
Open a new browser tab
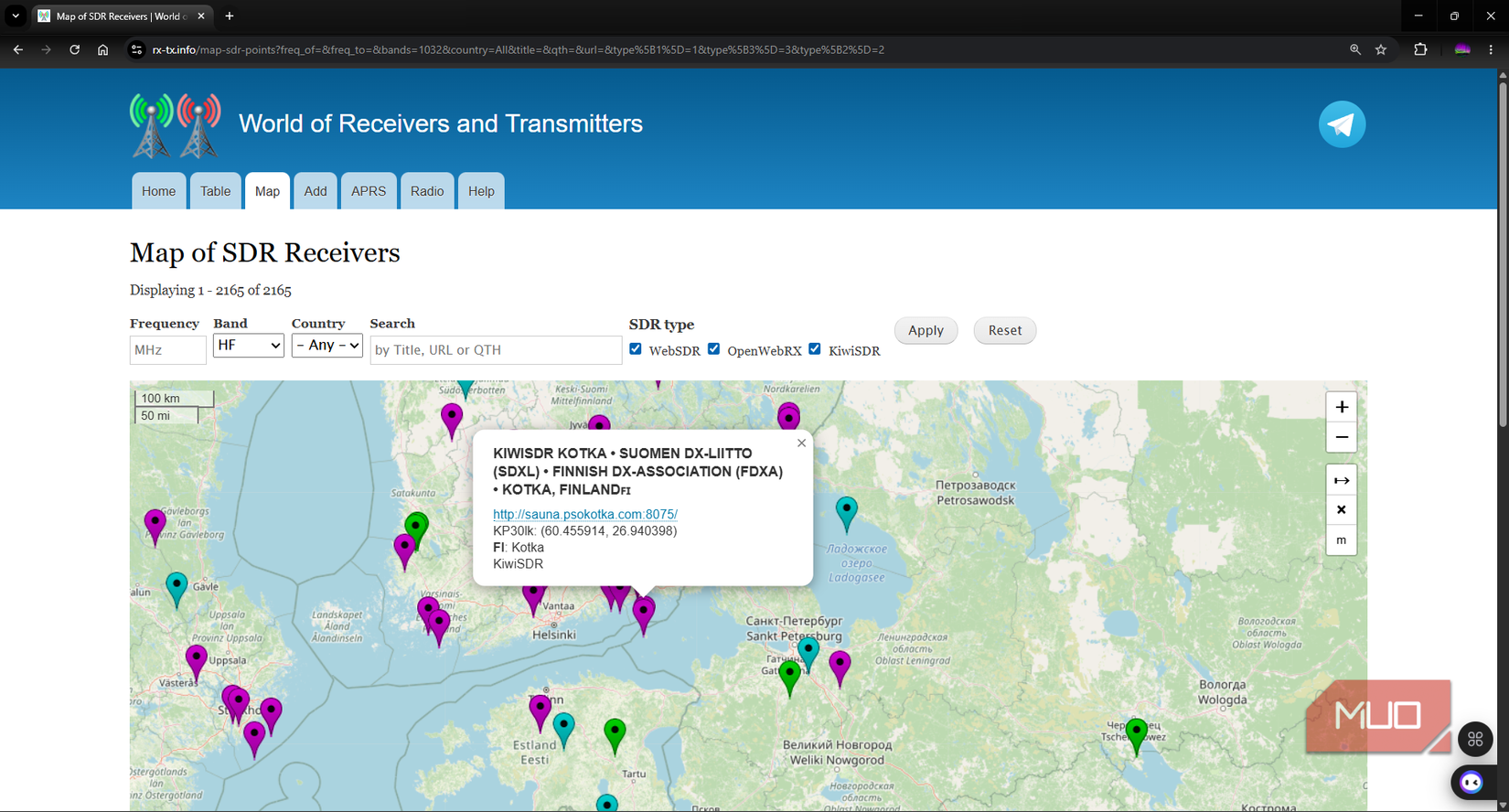[x=230, y=16]
